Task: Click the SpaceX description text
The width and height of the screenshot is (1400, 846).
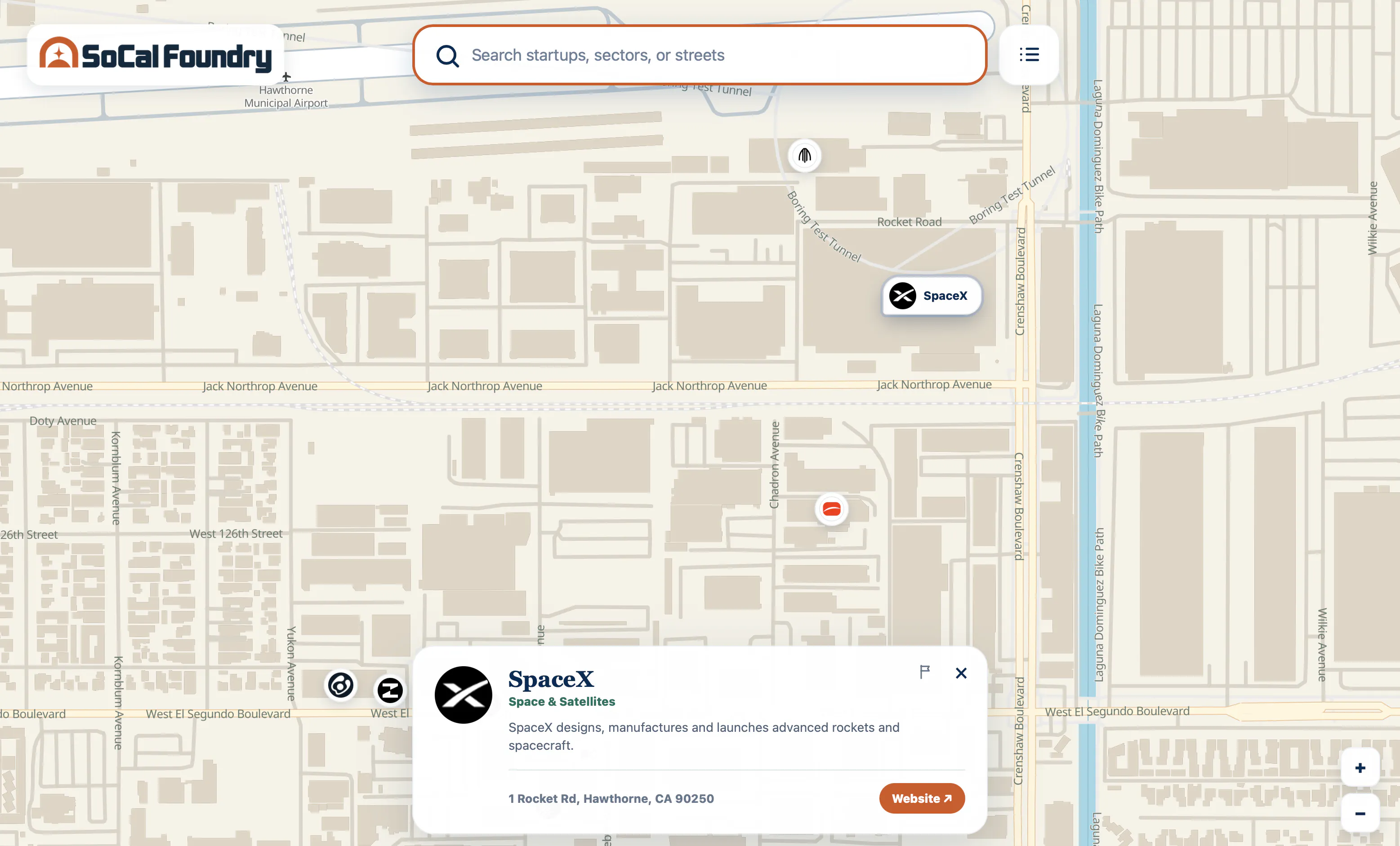Action: 704,736
